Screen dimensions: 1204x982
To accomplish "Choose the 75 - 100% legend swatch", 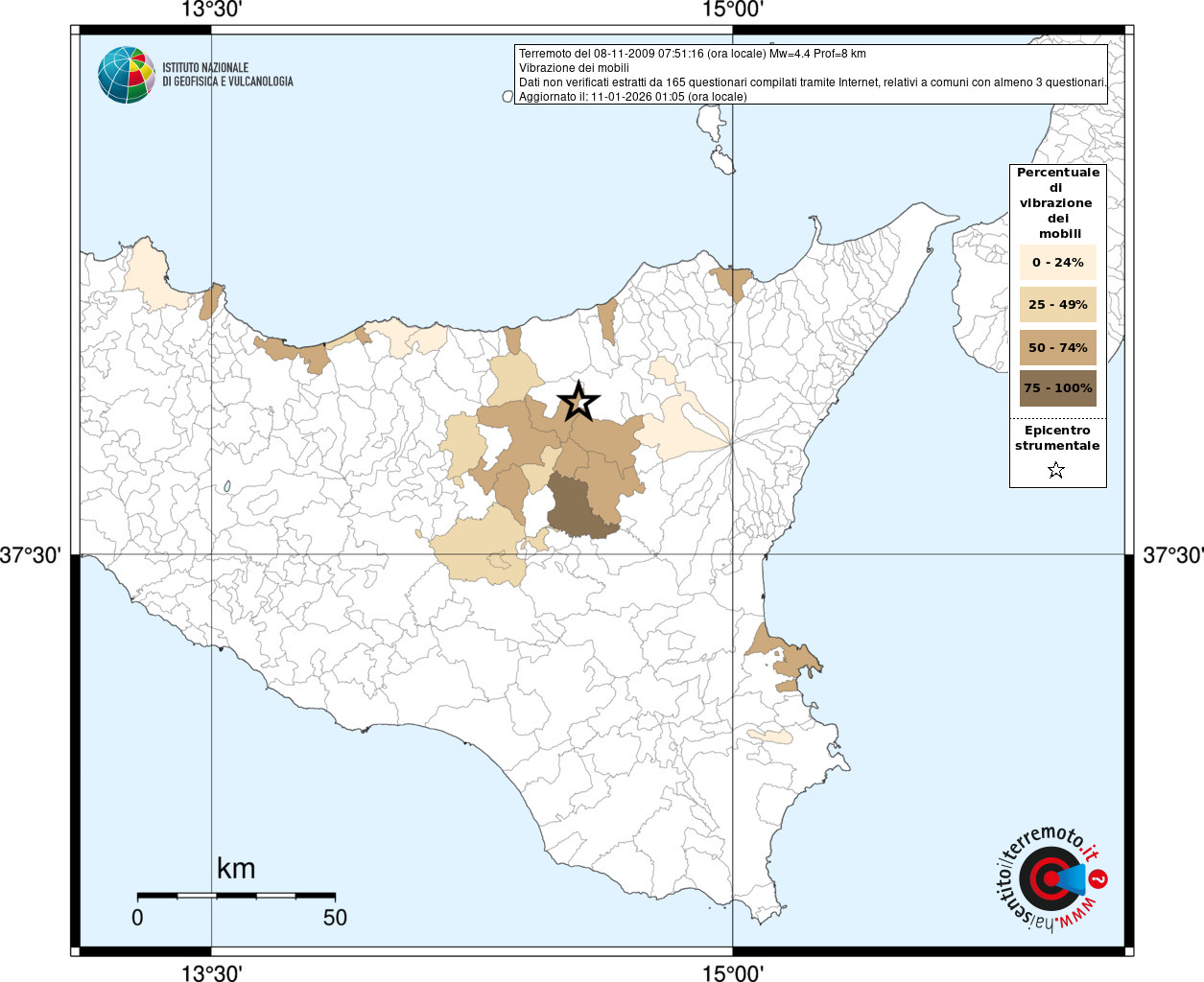I will point(1057,388).
